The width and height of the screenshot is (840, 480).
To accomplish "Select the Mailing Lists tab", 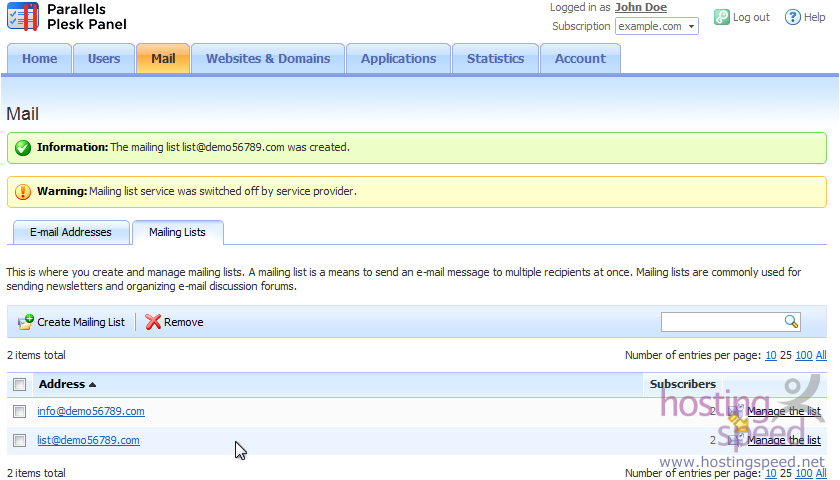I will coord(177,232).
